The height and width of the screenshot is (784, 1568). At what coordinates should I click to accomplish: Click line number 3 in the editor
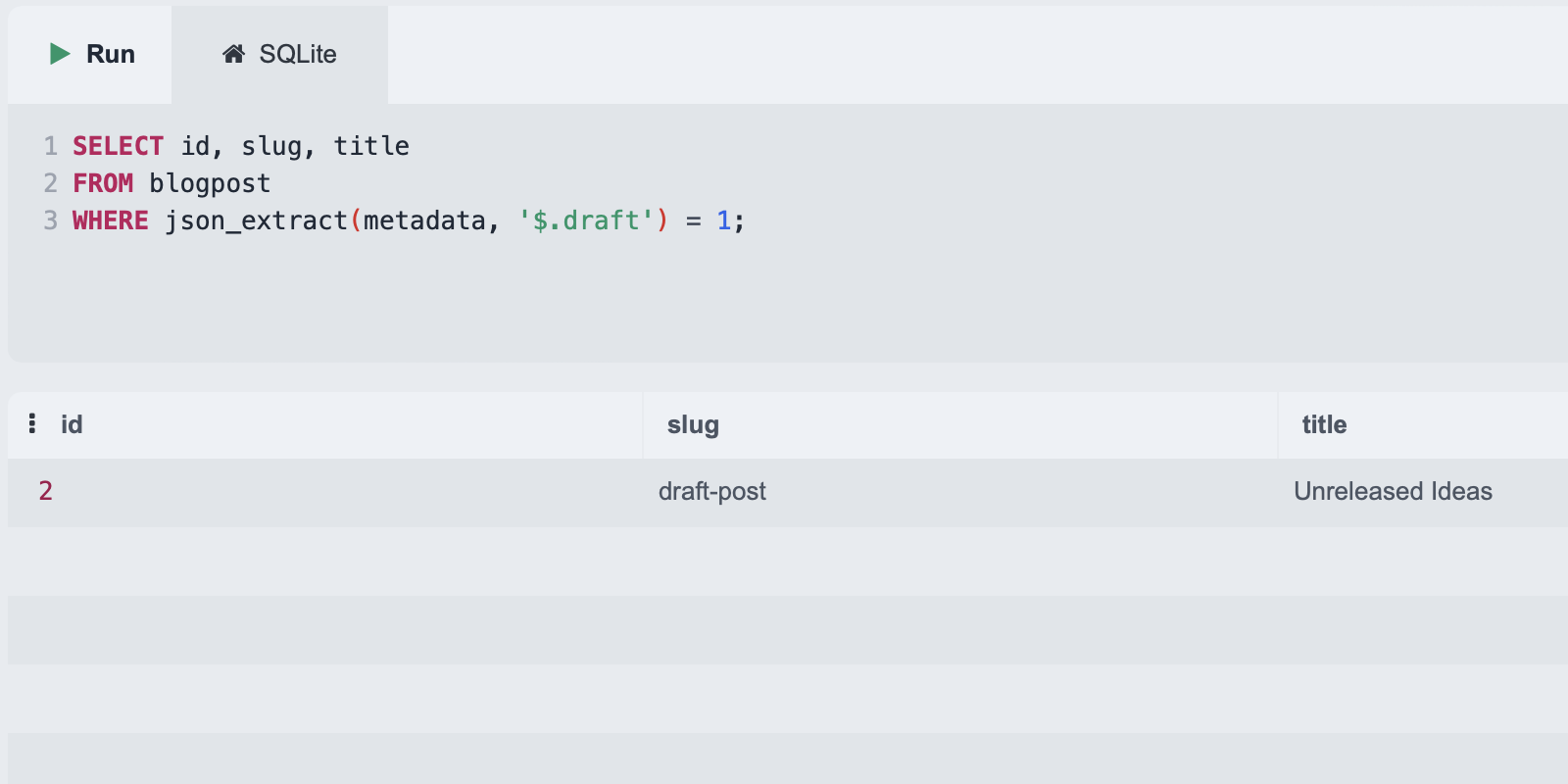pos(50,220)
